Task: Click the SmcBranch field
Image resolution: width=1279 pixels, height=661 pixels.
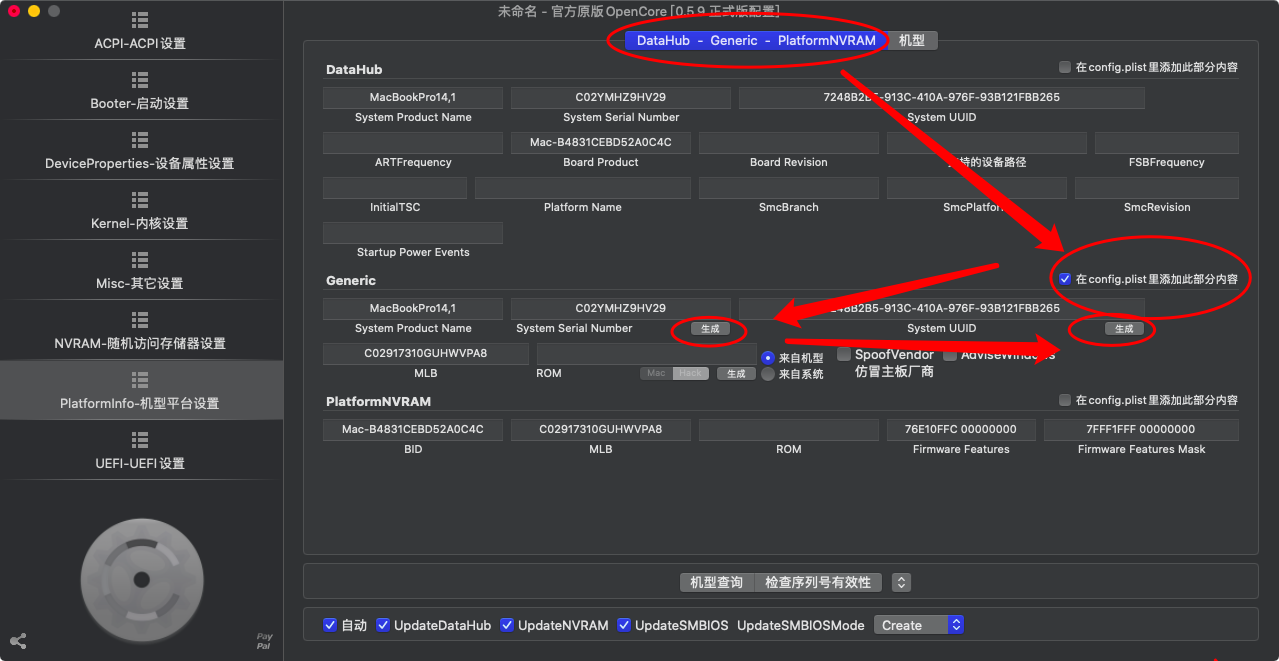Action: coord(789,188)
